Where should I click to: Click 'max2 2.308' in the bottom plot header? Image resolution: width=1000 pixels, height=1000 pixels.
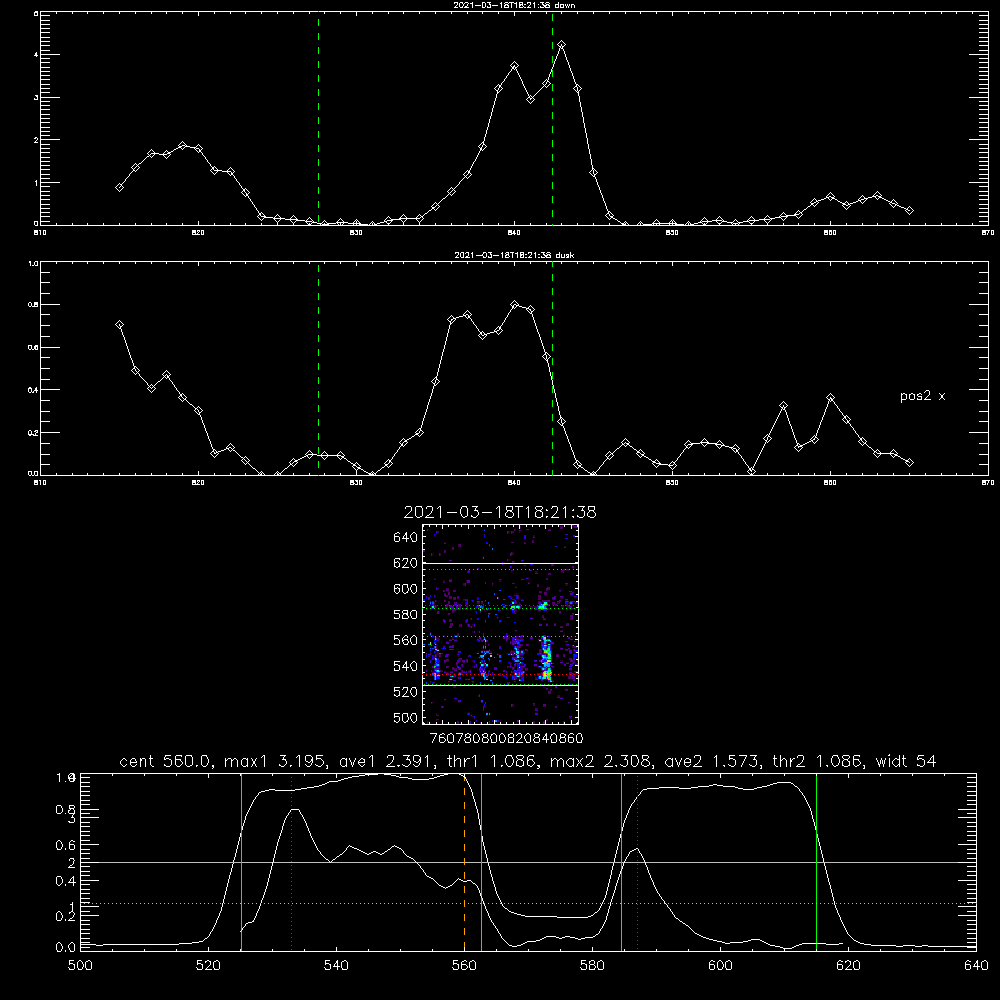tap(602, 761)
